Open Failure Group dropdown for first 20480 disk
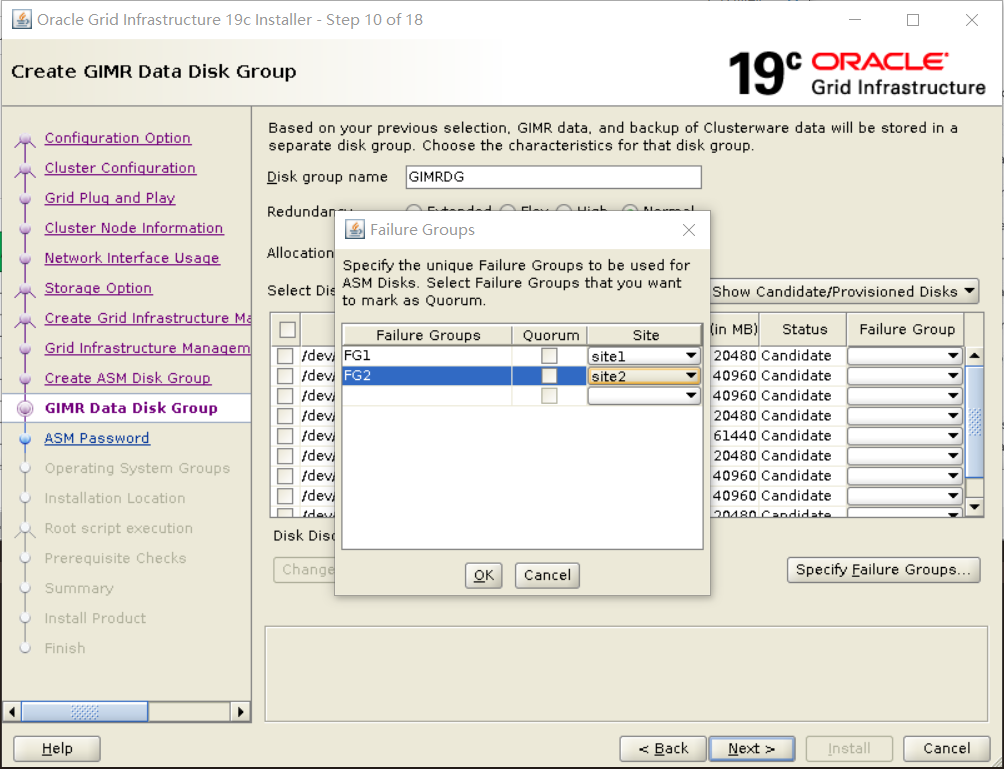Screen dimensions: 1004x769 (x=905, y=356)
